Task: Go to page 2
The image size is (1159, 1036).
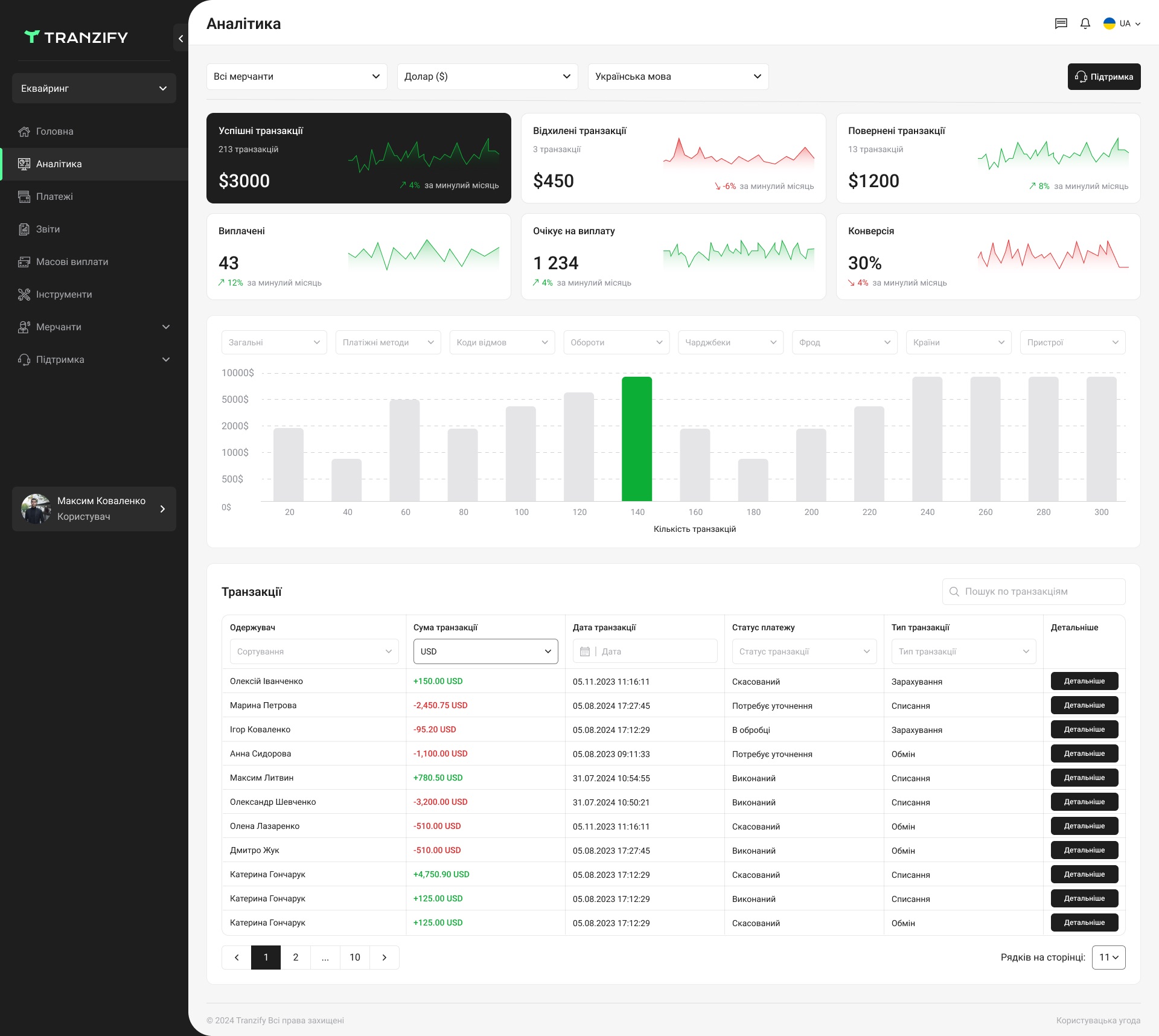Action: 296,958
